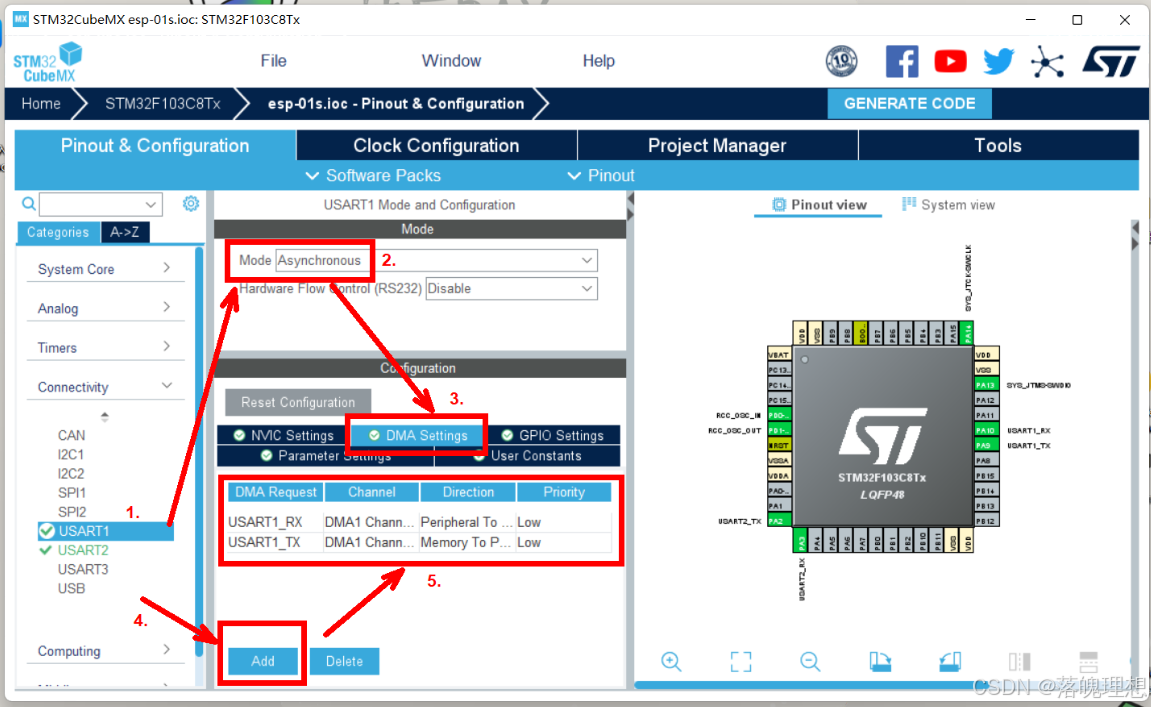The image size is (1151, 707).
Task: Select the USART1_RX DMA request row
Action: point(419,522)
